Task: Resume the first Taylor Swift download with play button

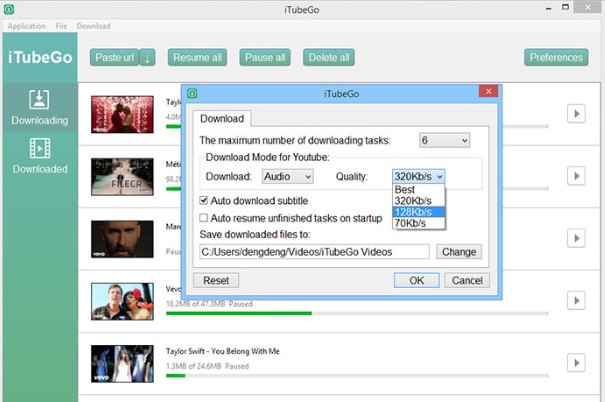Action: [x=576, y=114]
